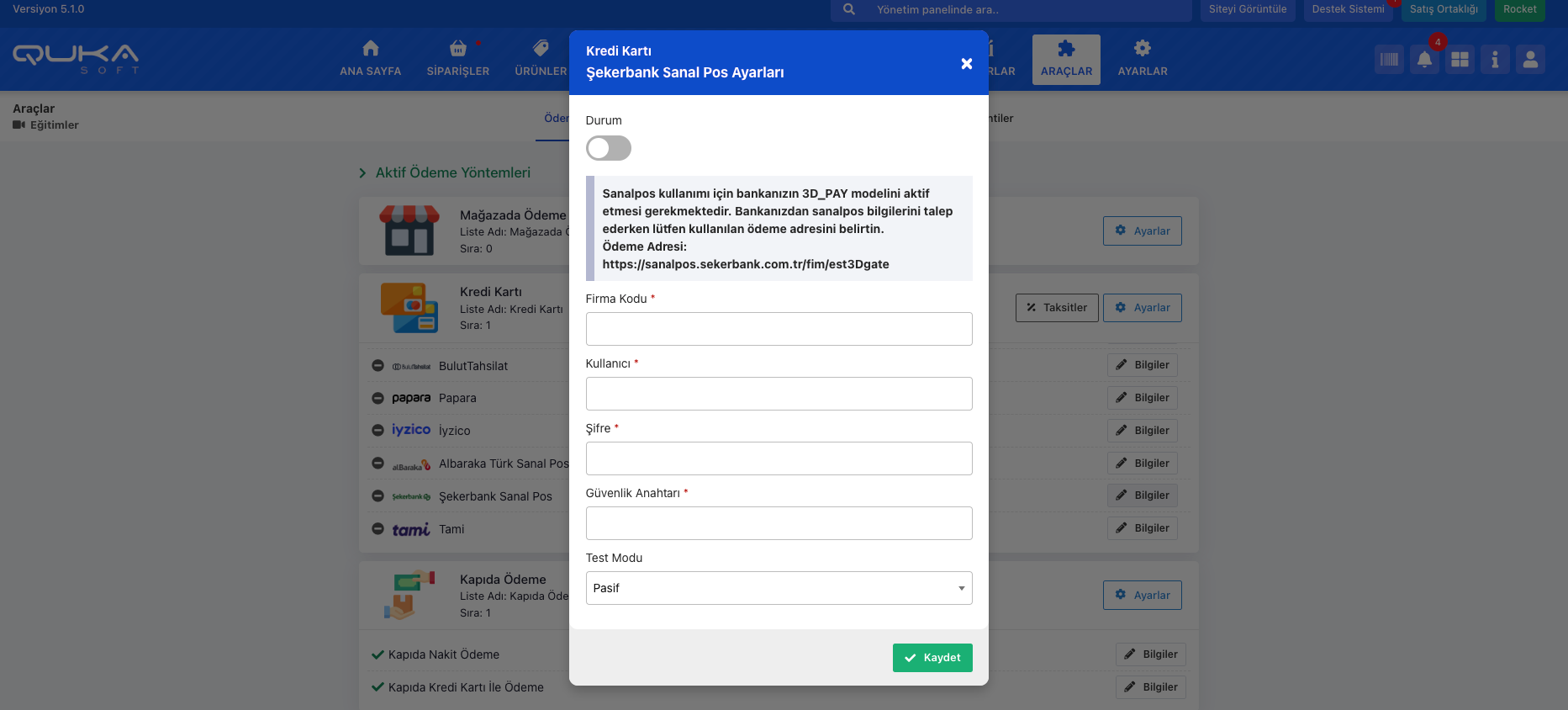The height and width of the screenshot is (710, 1568).
Task: Open the Test Modu dropdown
Action: click(x=778, y=588)
